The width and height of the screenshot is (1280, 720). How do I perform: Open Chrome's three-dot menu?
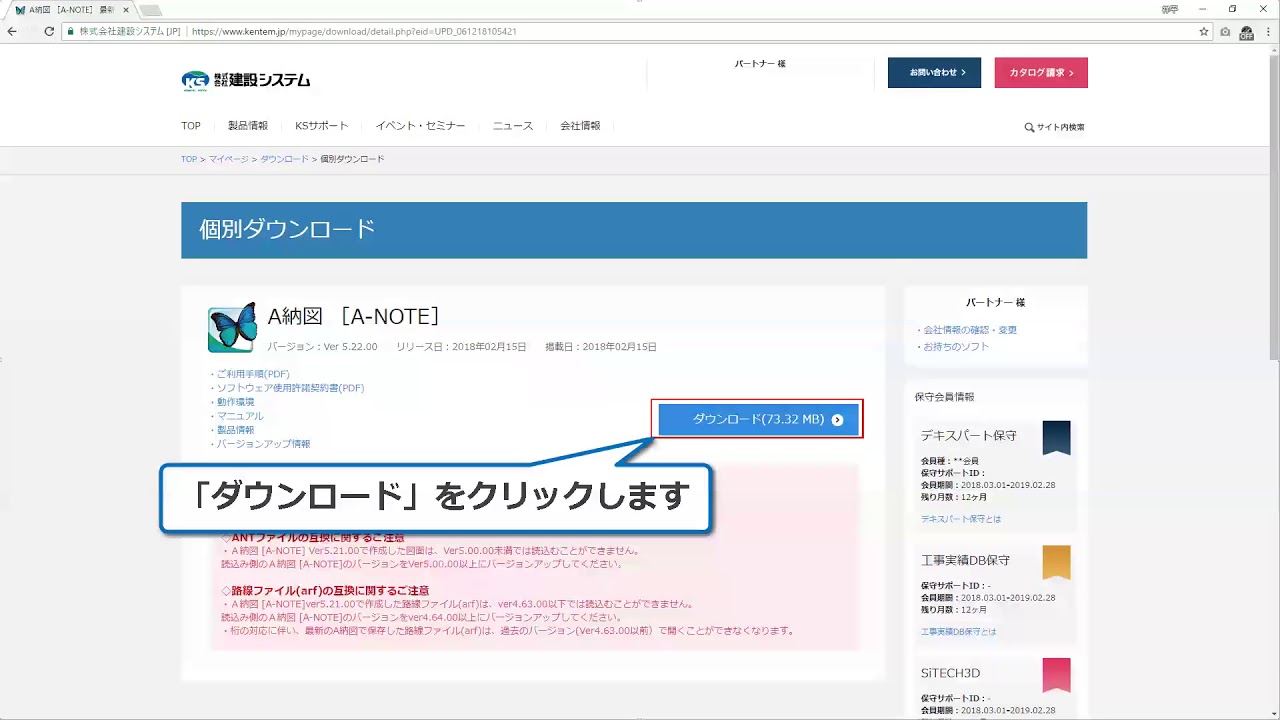(x=1268, y=31)
